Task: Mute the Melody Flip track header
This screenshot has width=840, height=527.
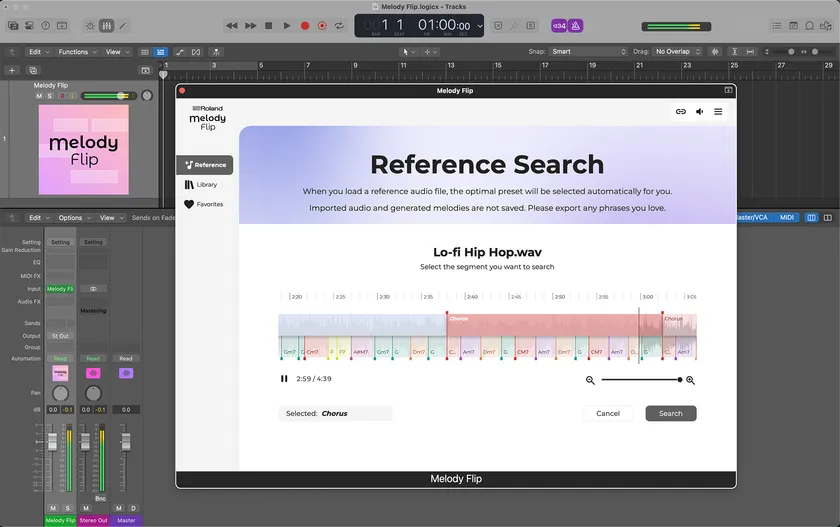Action: [x=39, y=96]
